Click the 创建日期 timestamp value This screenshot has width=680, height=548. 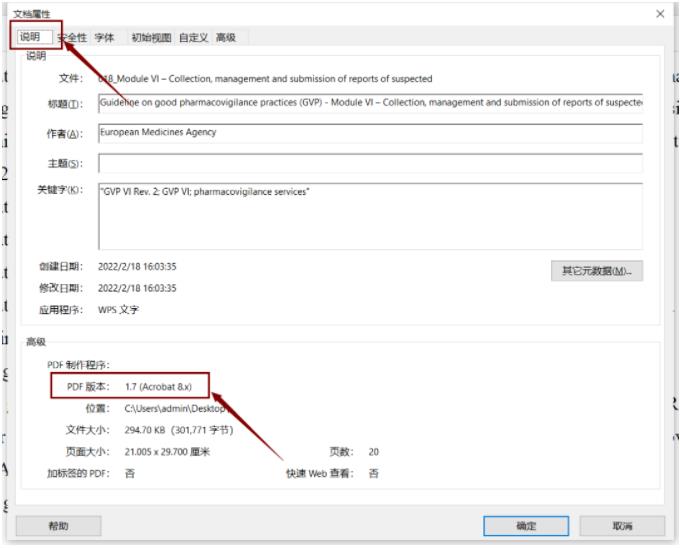point(137,267)
